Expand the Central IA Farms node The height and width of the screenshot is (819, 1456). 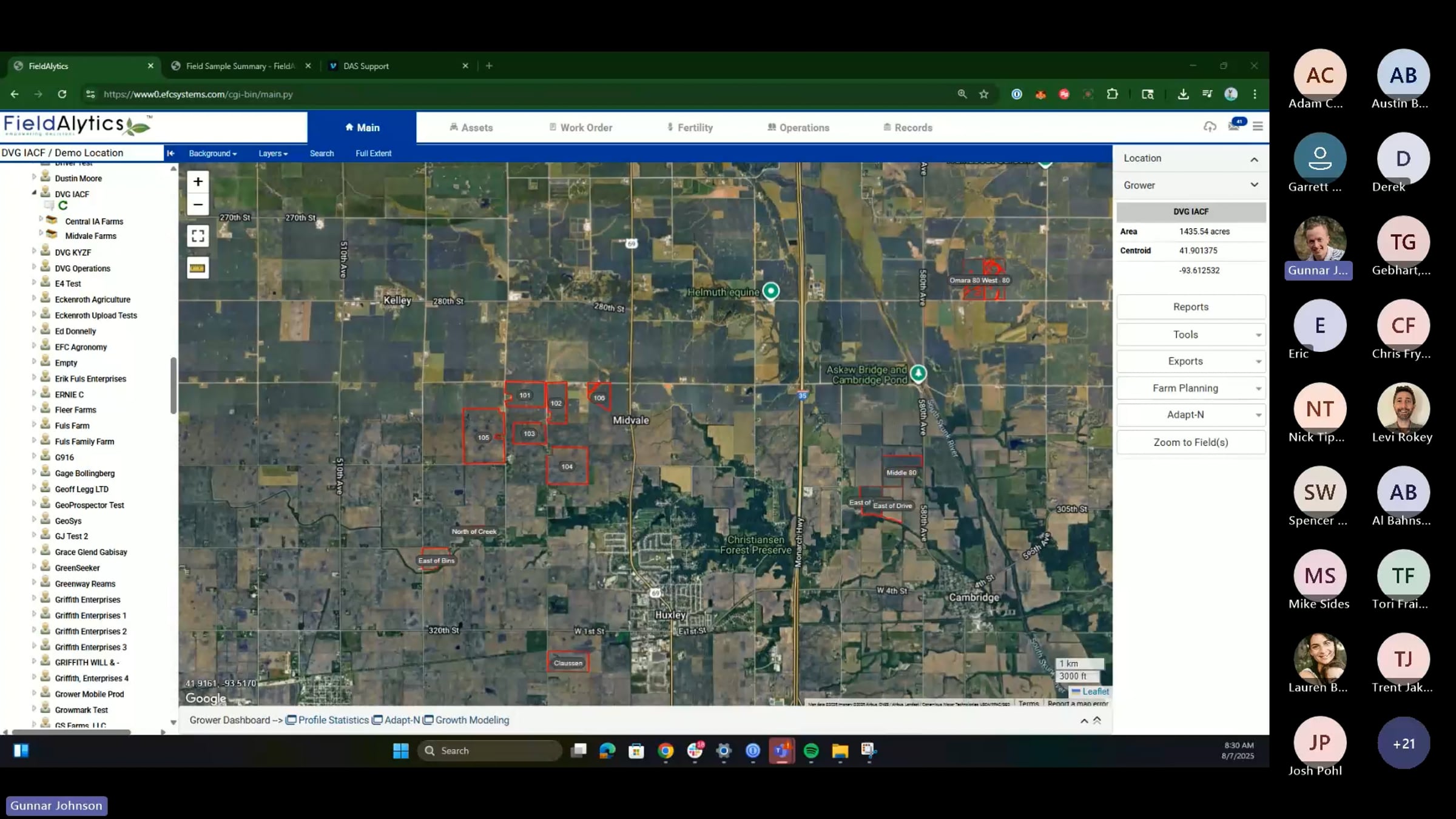pyautogui.click(x=41, y=219)
